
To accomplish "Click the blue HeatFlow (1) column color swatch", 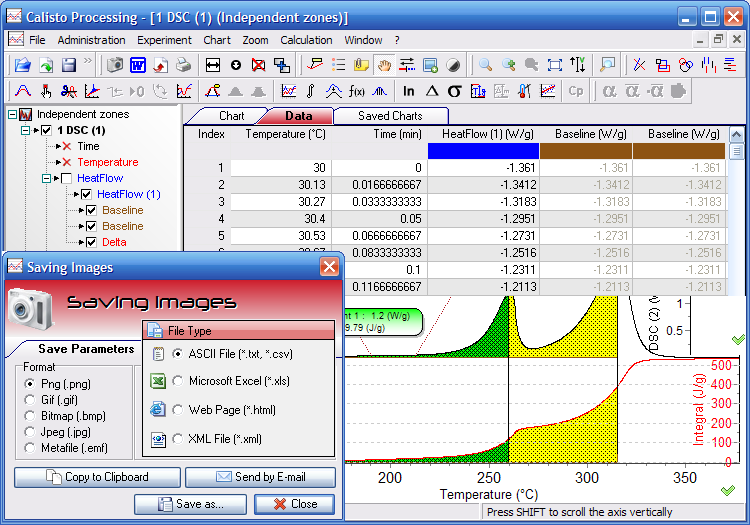I will pos(483,151).
